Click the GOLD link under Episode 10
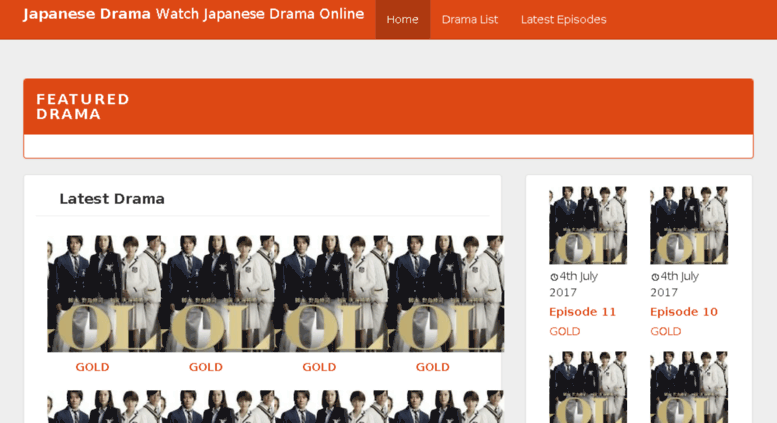777x423 pixels. pyautogui.click(x=665, y=331)
